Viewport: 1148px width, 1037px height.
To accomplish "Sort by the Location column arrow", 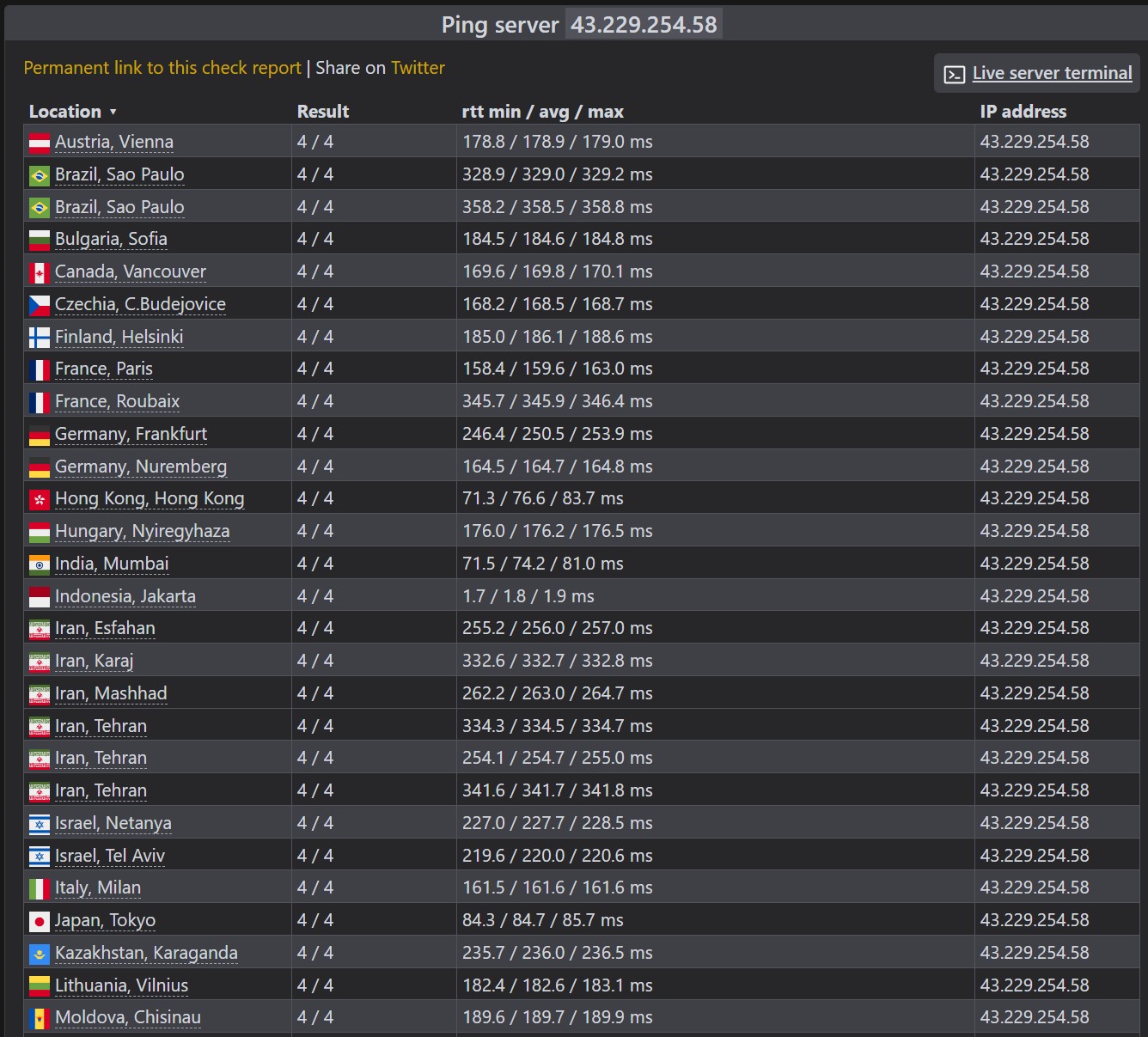I will tap(113, 113).
